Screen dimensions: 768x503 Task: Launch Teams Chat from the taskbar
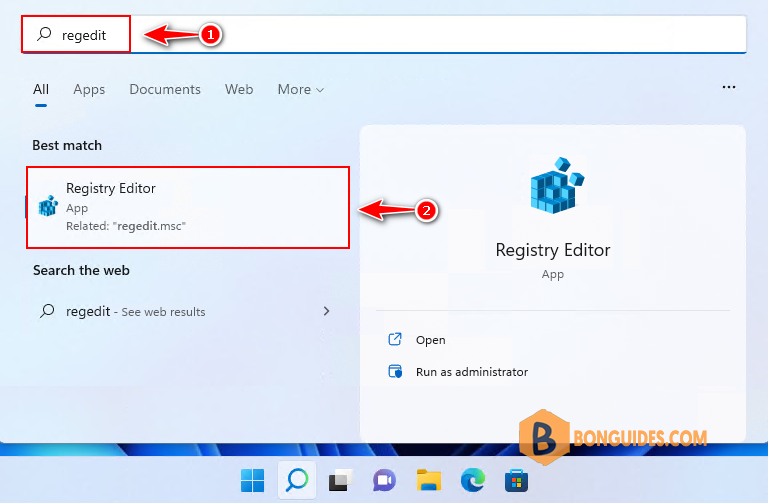tap(384, 480)
